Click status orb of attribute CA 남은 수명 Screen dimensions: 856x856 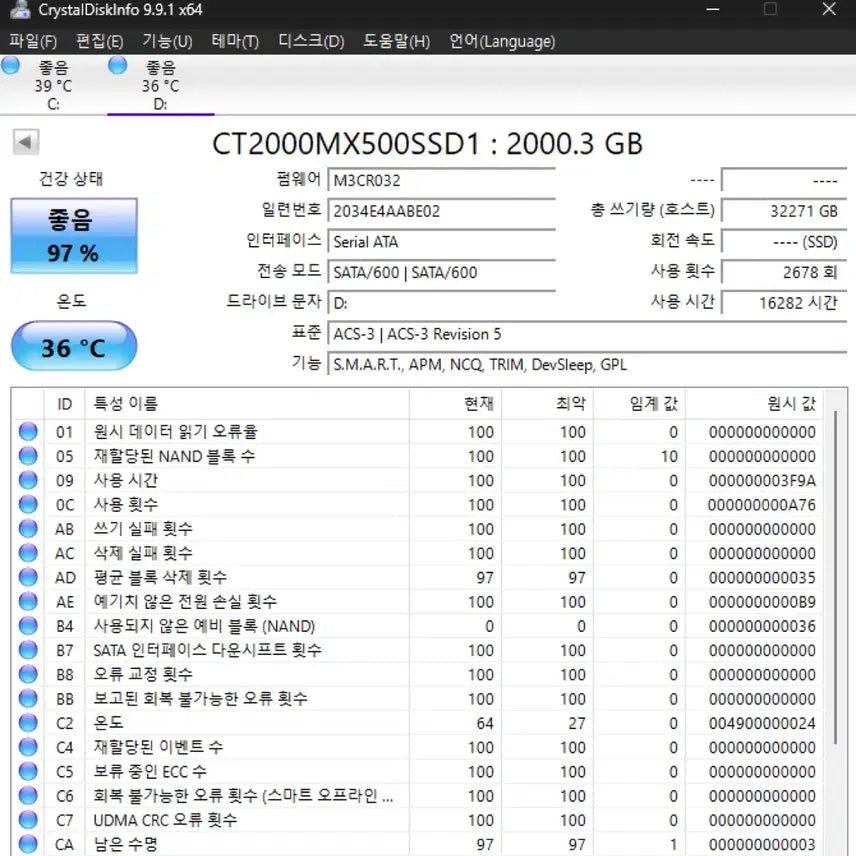pyautogui.click(x=28, y=844)
